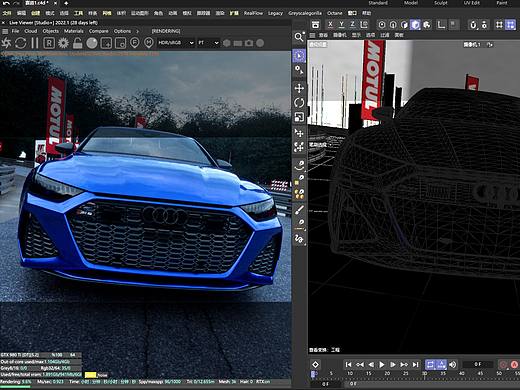Click current frame 0 F field

point(478,364)
